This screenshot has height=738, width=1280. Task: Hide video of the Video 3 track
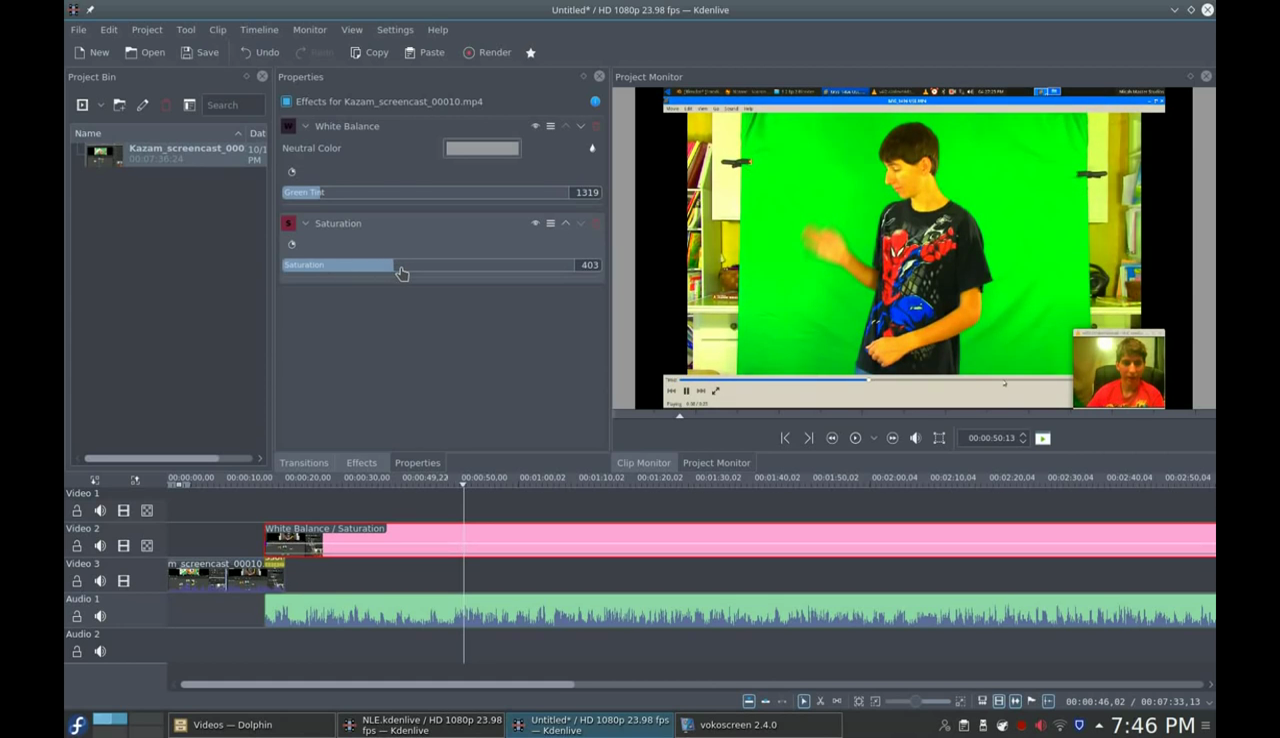click(x=123, y=581)
